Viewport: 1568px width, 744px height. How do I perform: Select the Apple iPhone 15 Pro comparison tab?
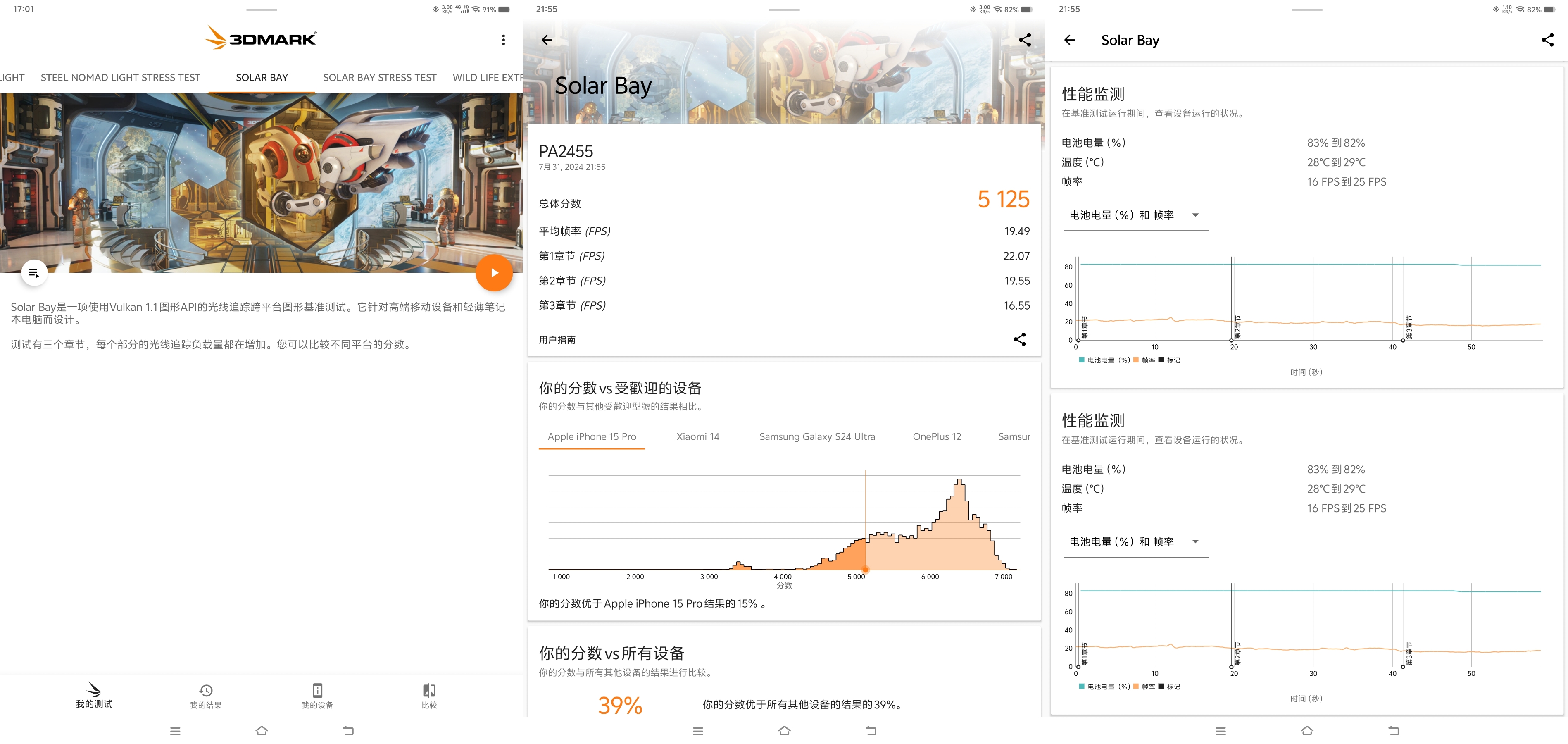tap(592, 436)
